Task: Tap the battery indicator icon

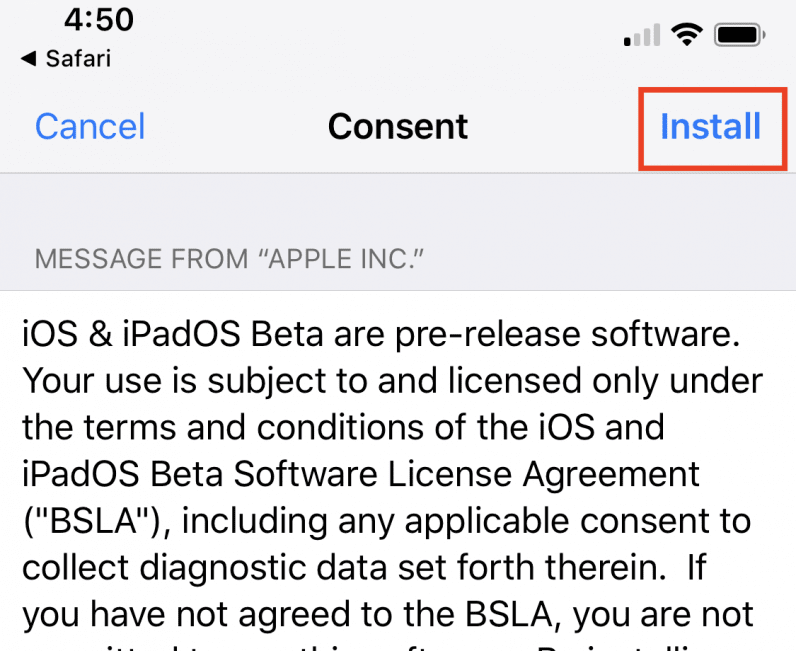Action: [740, 35]
